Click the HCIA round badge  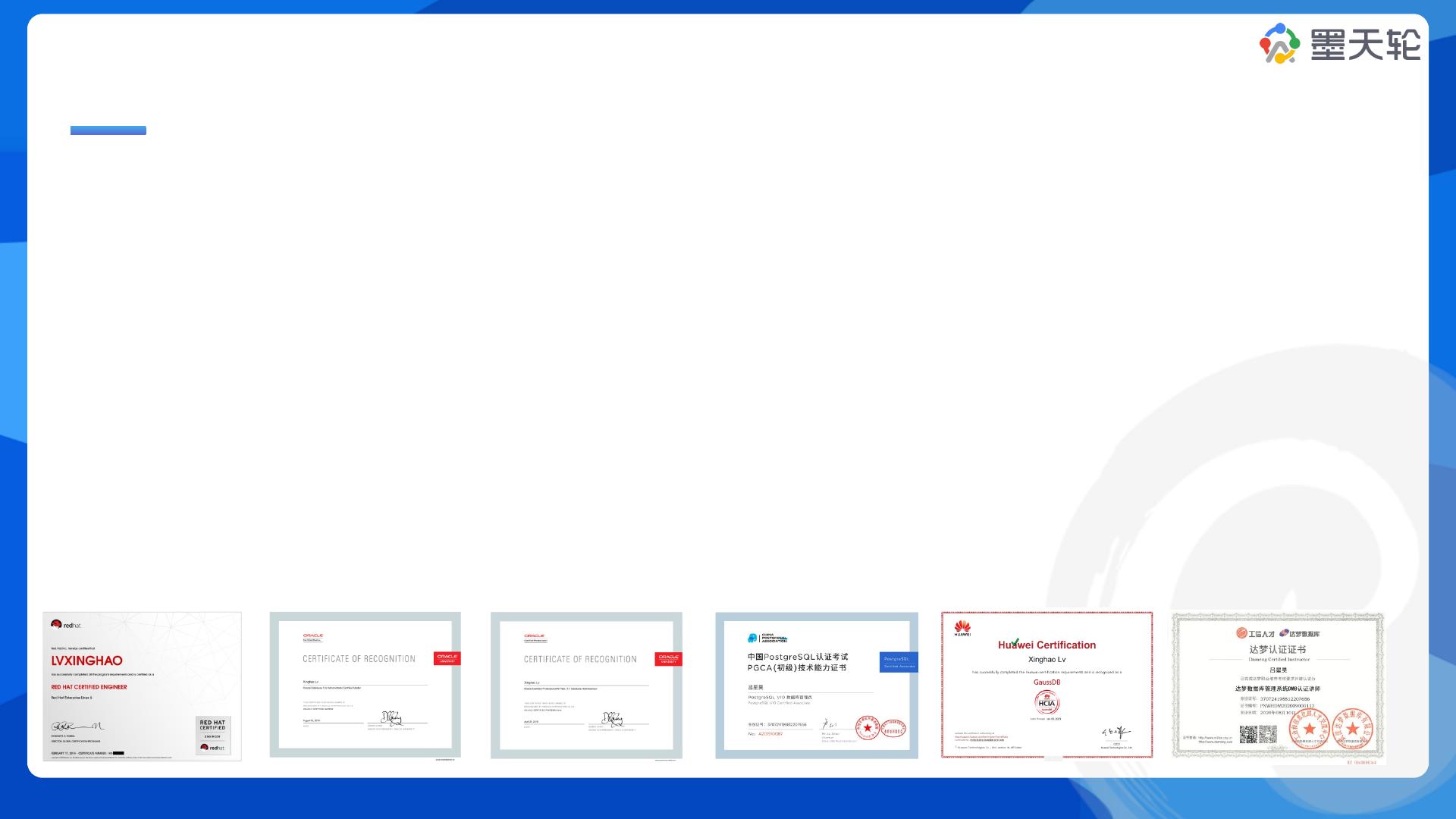(1046, 703)
